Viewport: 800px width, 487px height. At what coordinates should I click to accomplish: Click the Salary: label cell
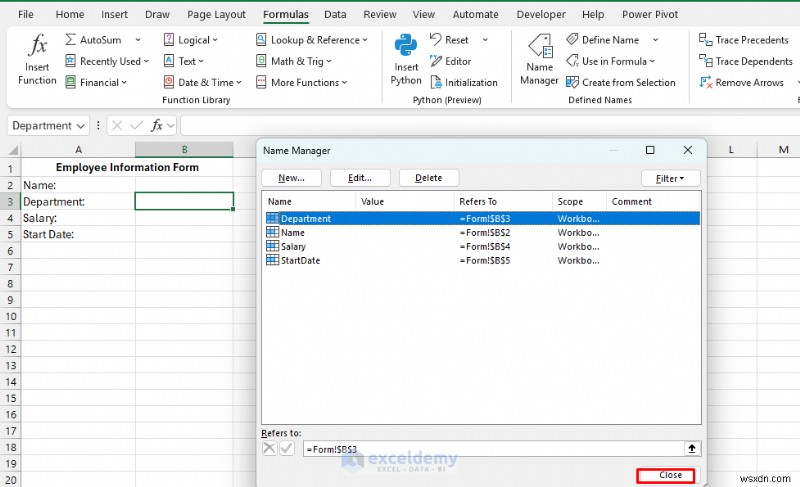coord(78,218)
